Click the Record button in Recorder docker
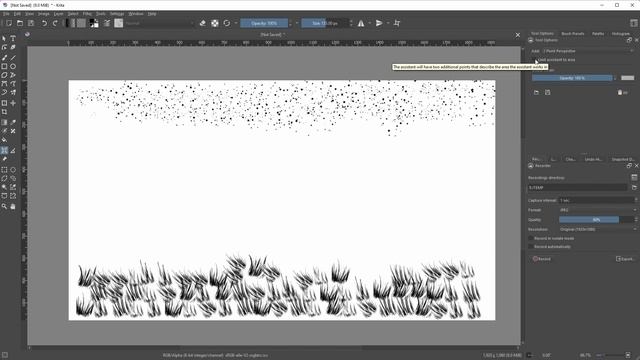This screenshot has height=360, width=640. click(x=542, y=259)
